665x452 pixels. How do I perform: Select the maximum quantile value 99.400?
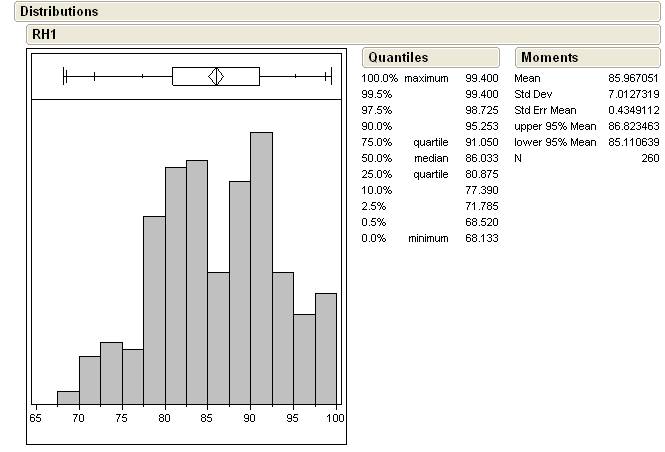(x=481, y=78)
